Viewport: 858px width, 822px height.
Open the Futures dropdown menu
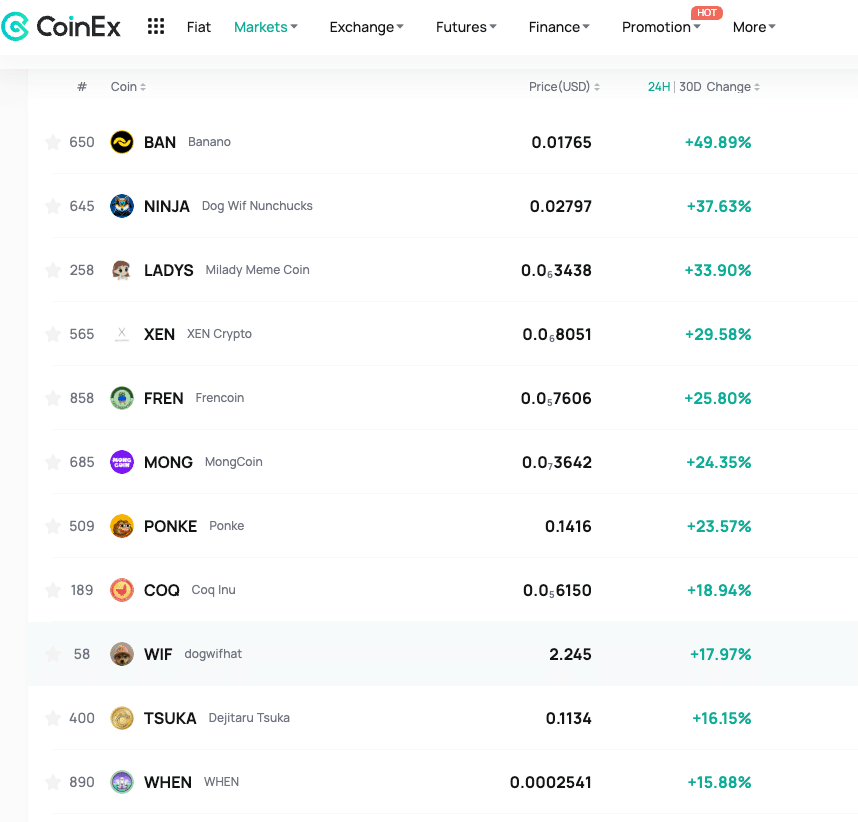(466, 27)
